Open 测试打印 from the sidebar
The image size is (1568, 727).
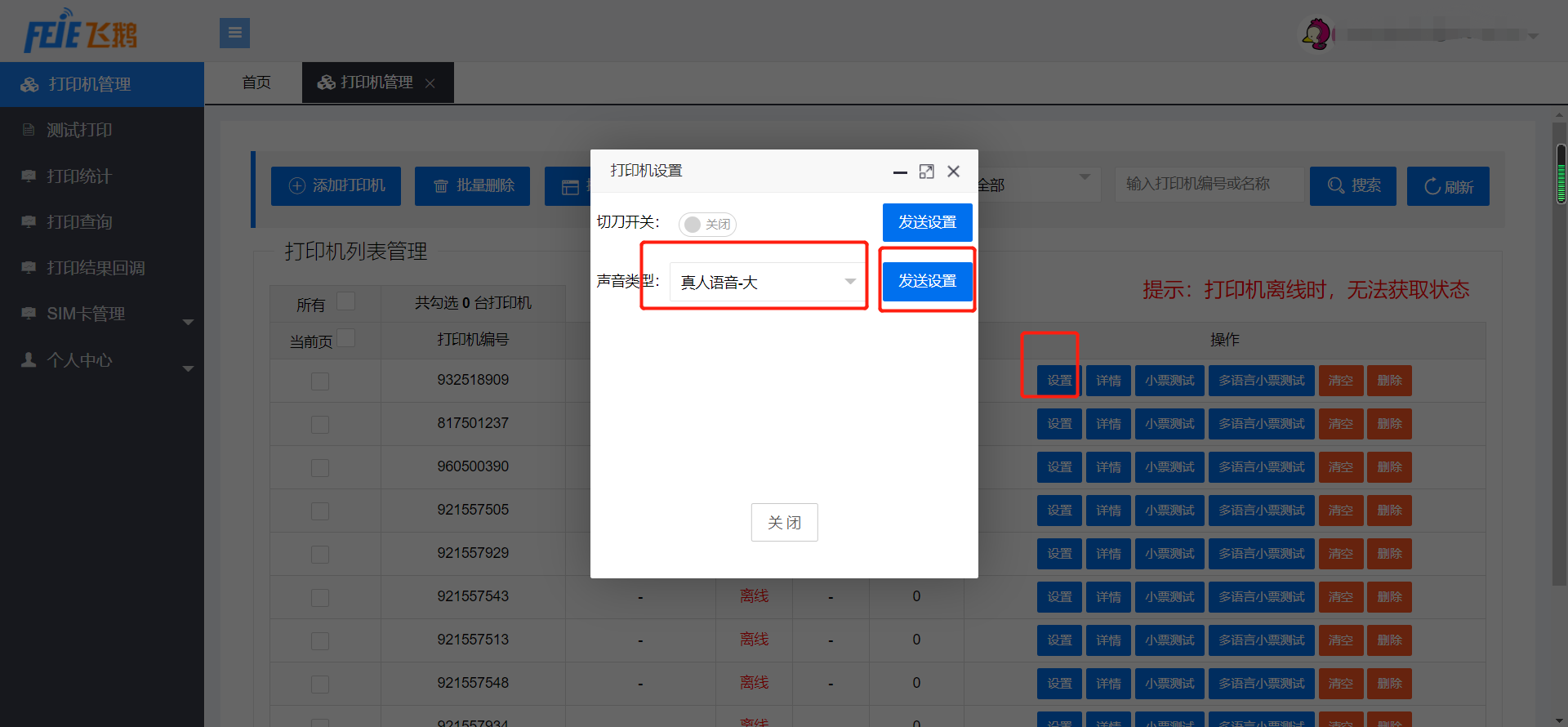click(x=79, y=130)
